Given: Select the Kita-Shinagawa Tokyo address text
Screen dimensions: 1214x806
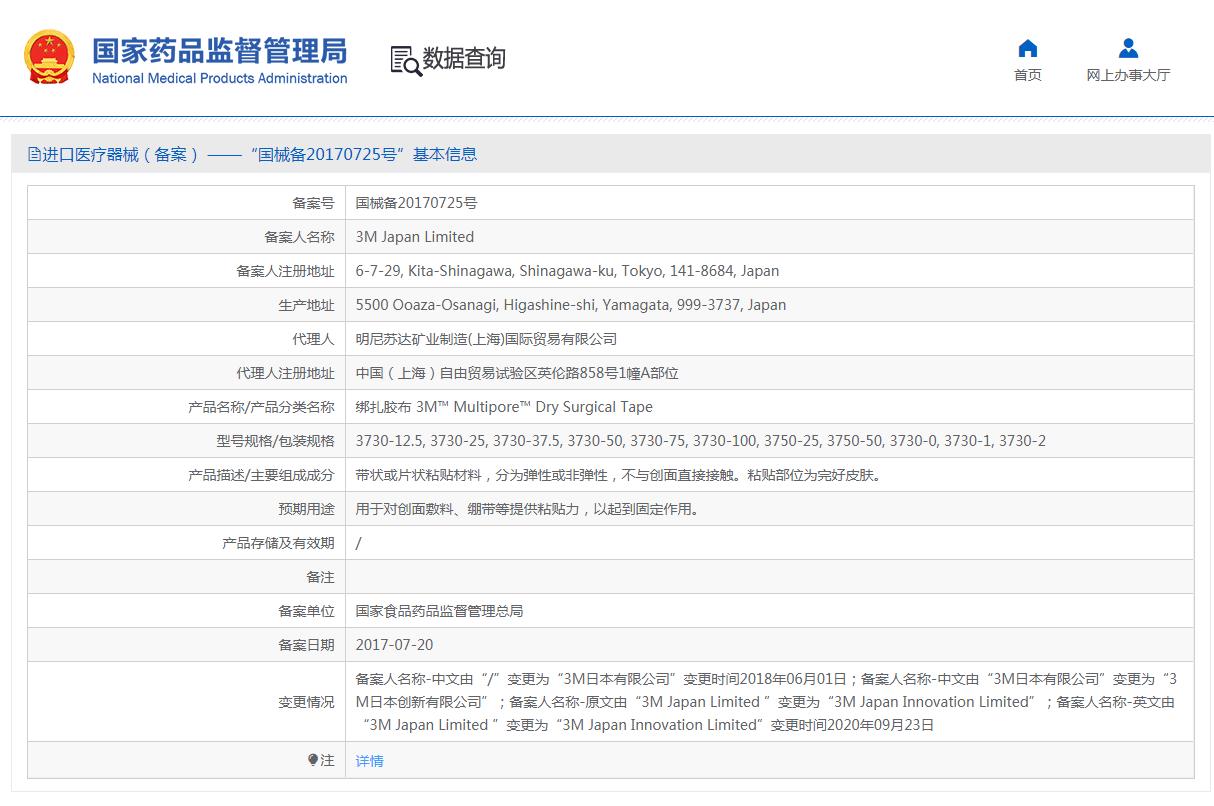Looking at the screenshot, I should click(567, 271).
